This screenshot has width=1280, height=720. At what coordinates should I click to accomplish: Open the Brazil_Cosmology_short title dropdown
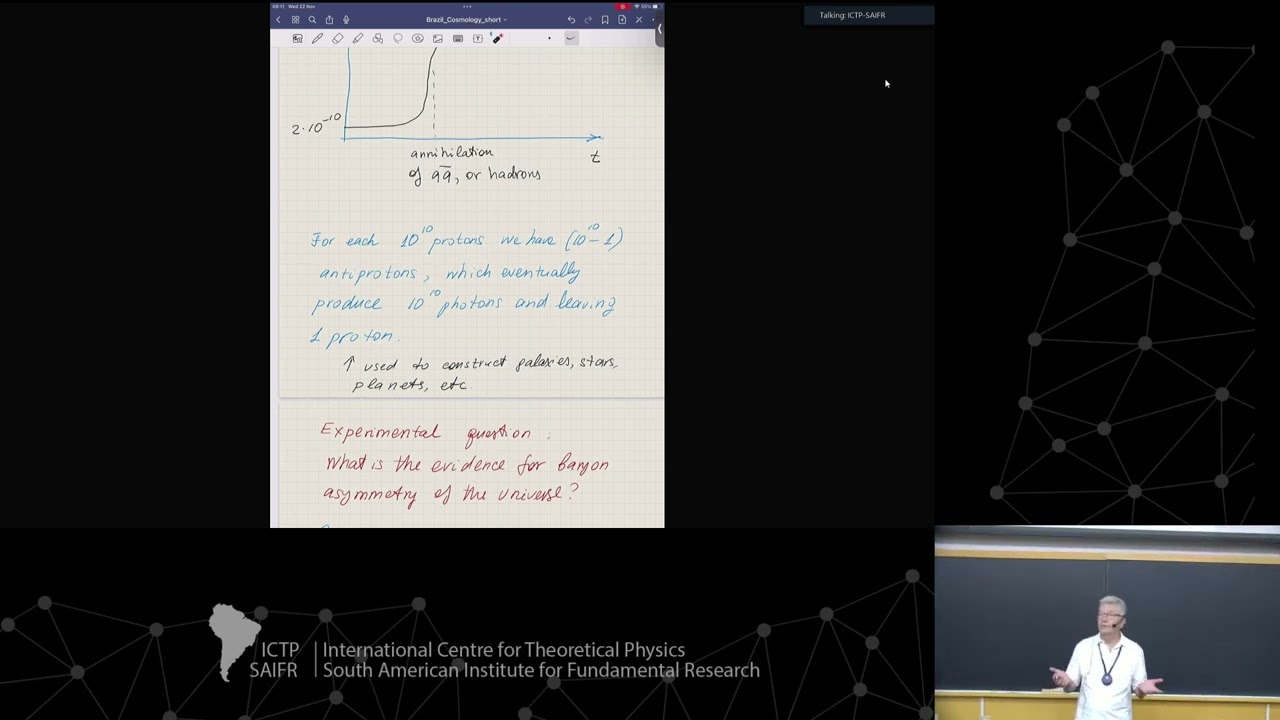pos(466,20)
